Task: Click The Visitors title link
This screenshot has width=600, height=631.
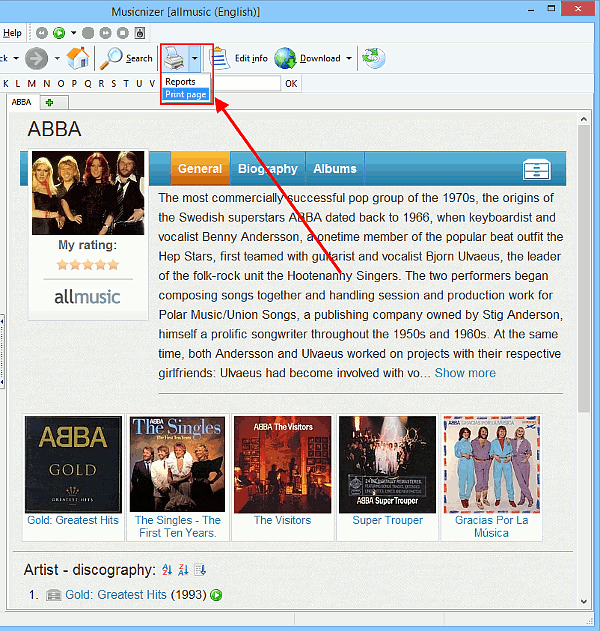Action: tap(282, 520)
